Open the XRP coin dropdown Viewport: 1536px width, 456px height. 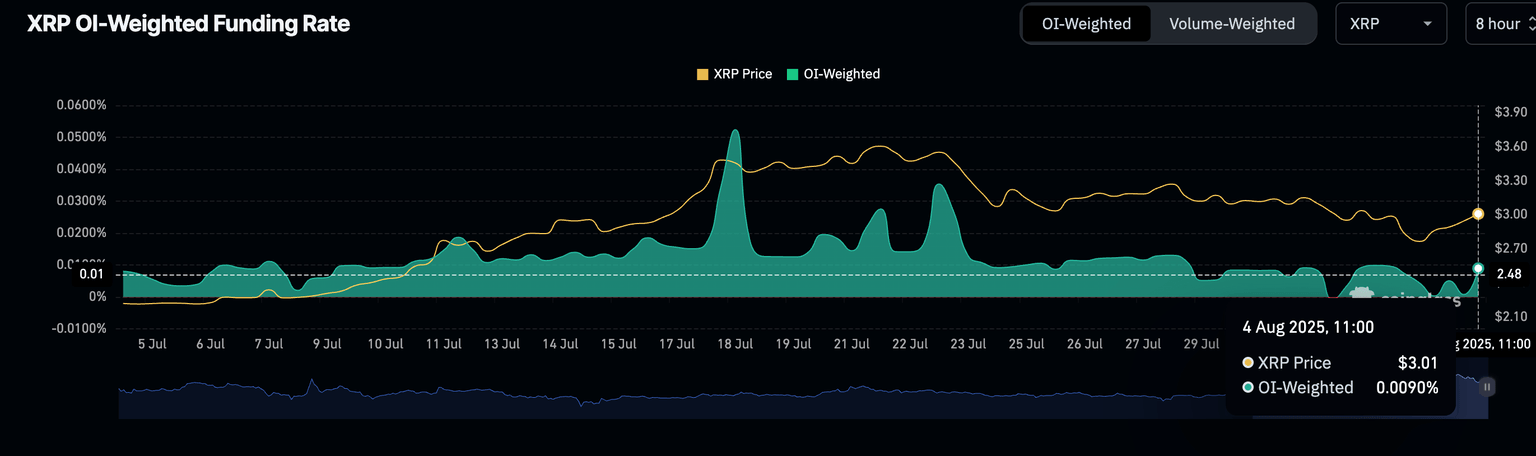1390,24
